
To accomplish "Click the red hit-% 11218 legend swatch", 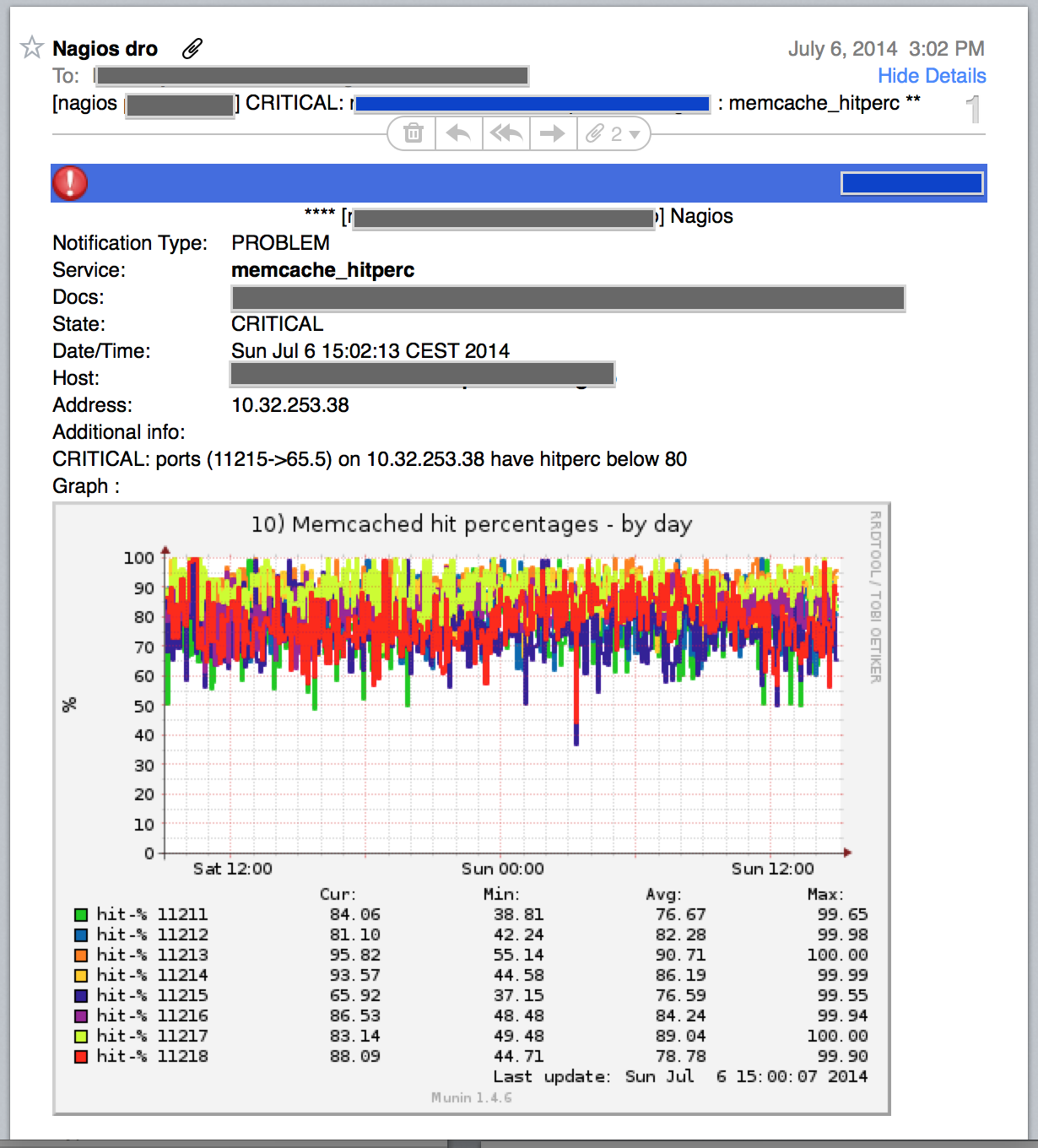I will 81,1057.
